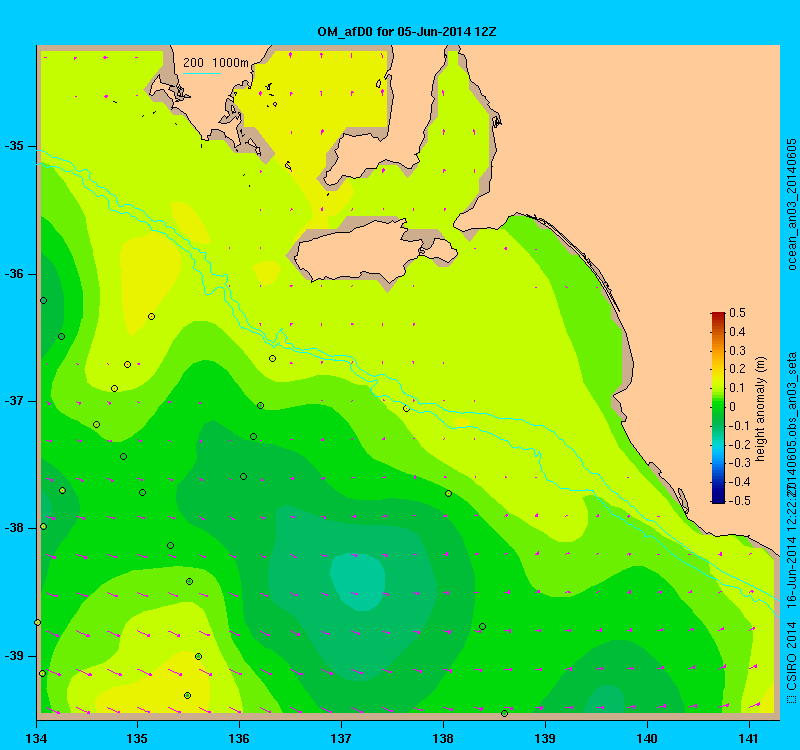Select the vertical "16-Jun-2014 12:22:27" timestamp

[x=791, y=547]
